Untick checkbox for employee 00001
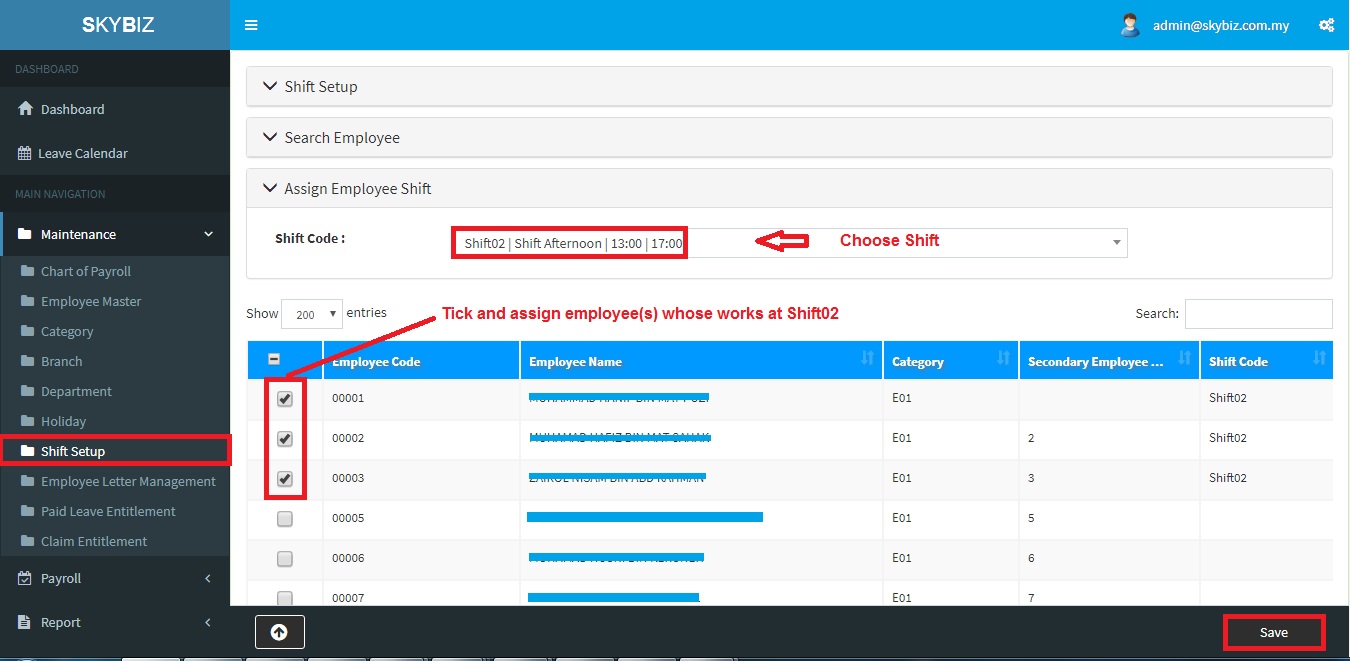The width and height of the screenshot is (1350, 661). coord(285,399)
